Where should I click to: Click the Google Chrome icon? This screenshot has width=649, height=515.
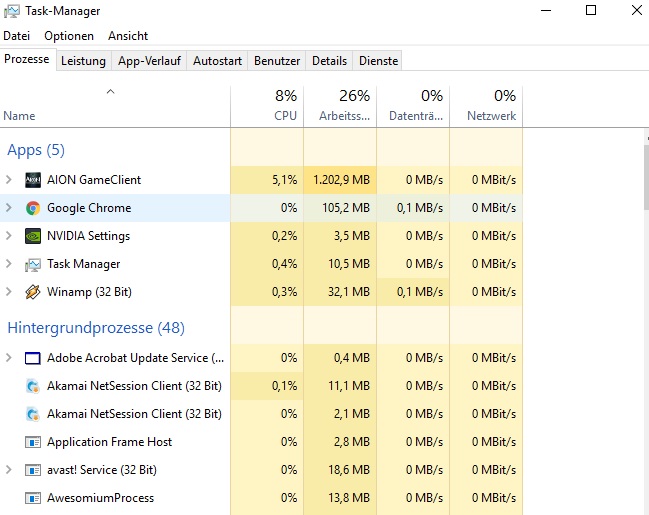tap(33, 208)
